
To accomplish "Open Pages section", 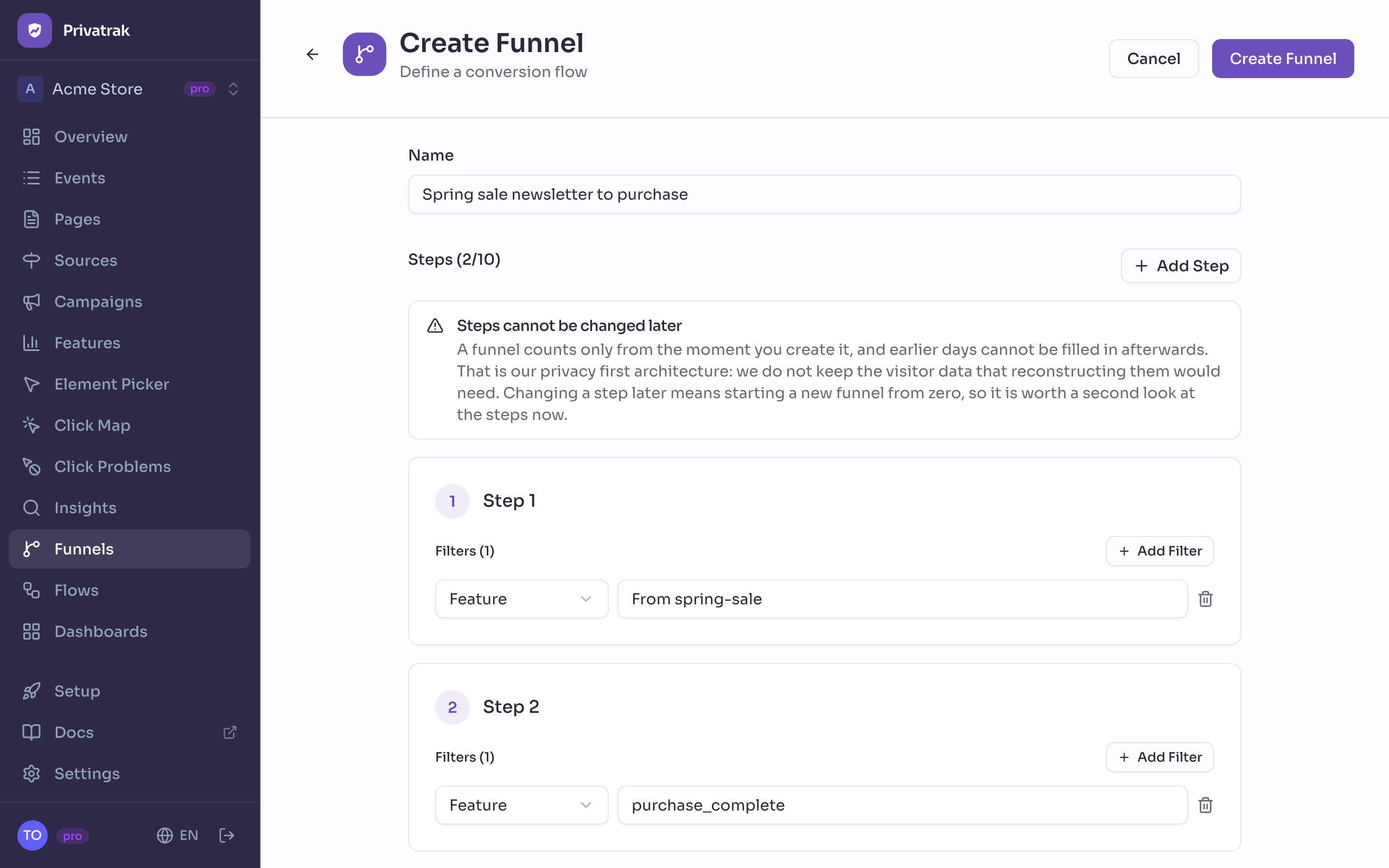I will pyautogui.click(x=130, y=219).
